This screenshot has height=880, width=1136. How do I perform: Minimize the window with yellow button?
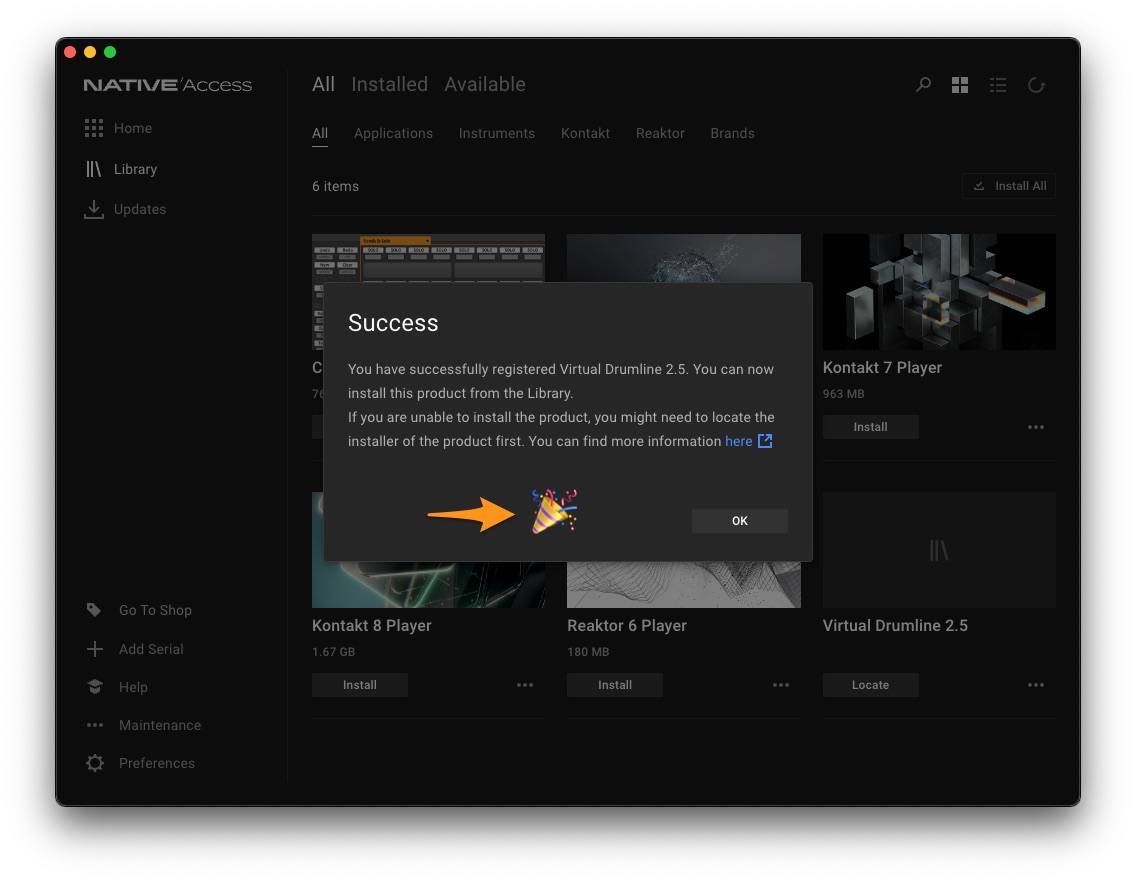coord(90,51)
